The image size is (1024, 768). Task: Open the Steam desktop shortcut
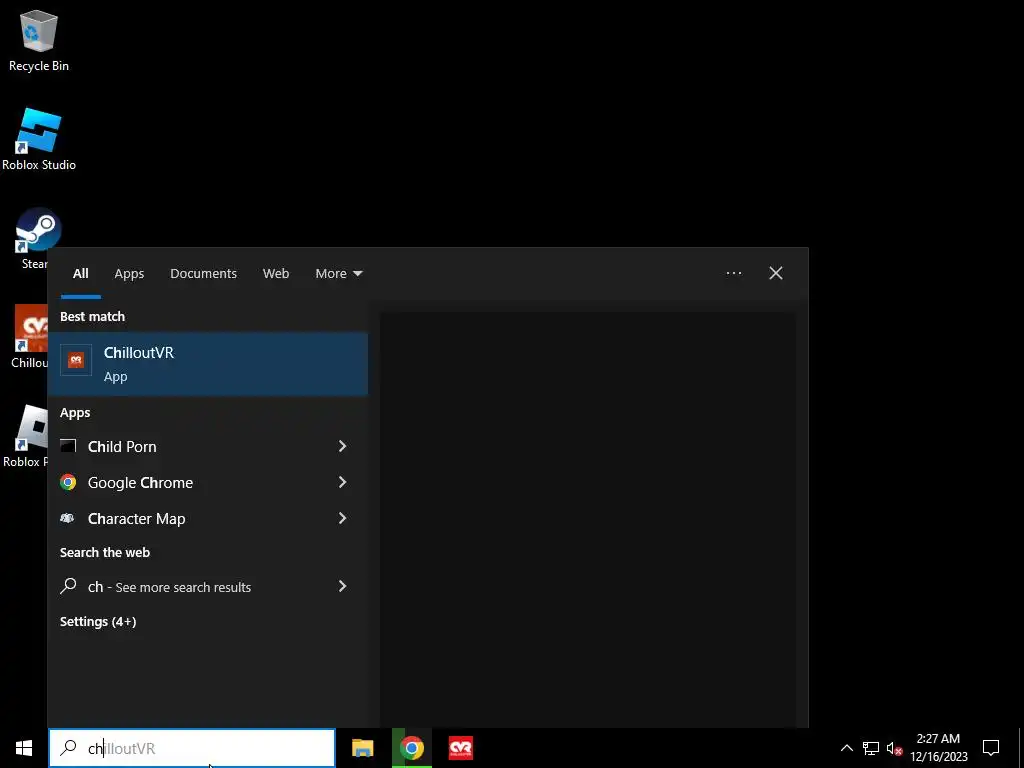pyautogui.click(x=31, y=238)
